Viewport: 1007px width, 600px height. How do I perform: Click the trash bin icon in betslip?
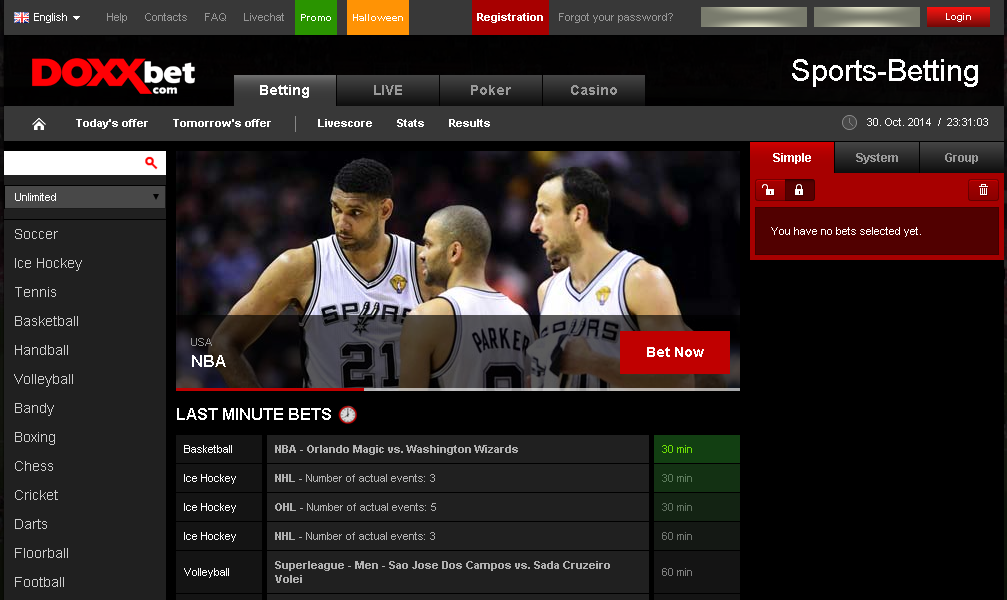983,190
